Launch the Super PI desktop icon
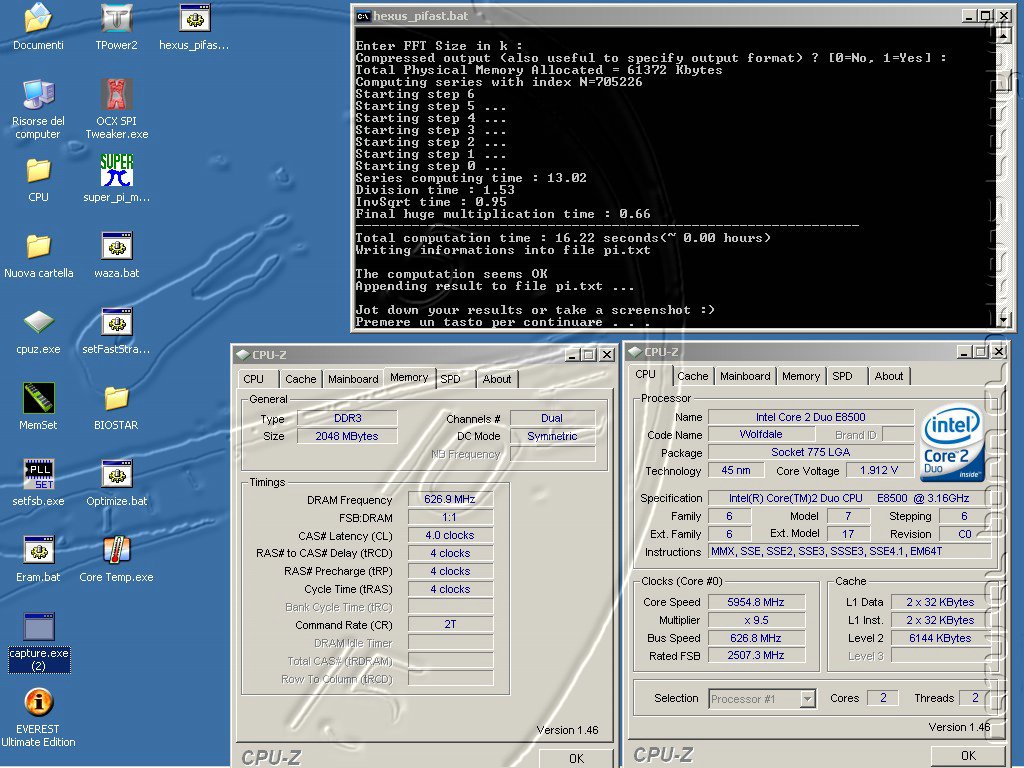The image size is (1024, 768). coord(117,170)
